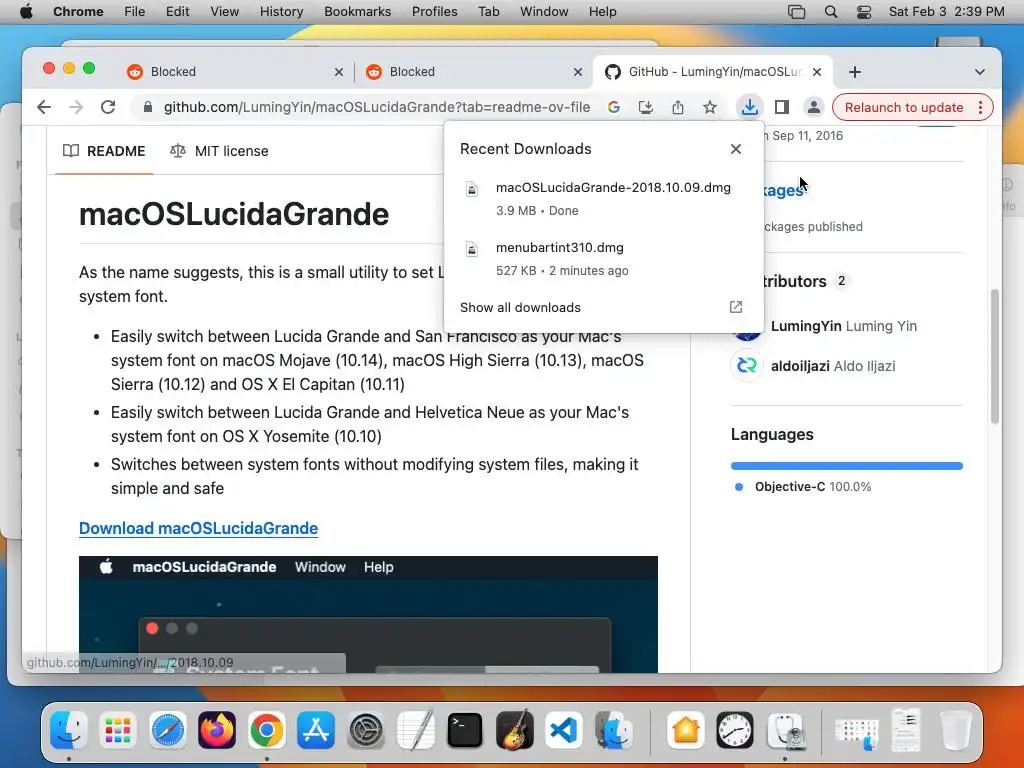Toggle the Chrome downloads toolbar icon
This screenshot has height=768, width=1024.
tap(749, 107)
